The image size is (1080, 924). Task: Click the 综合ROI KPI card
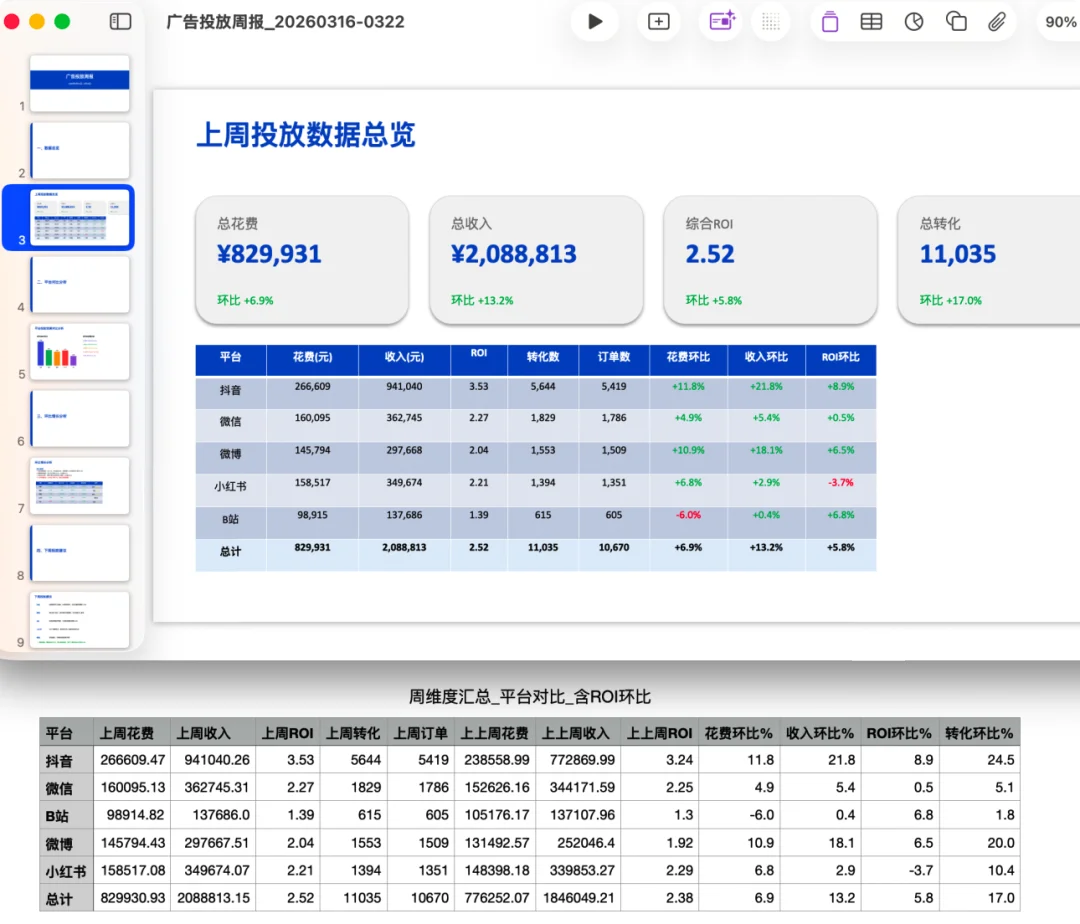tap(770, 258)
